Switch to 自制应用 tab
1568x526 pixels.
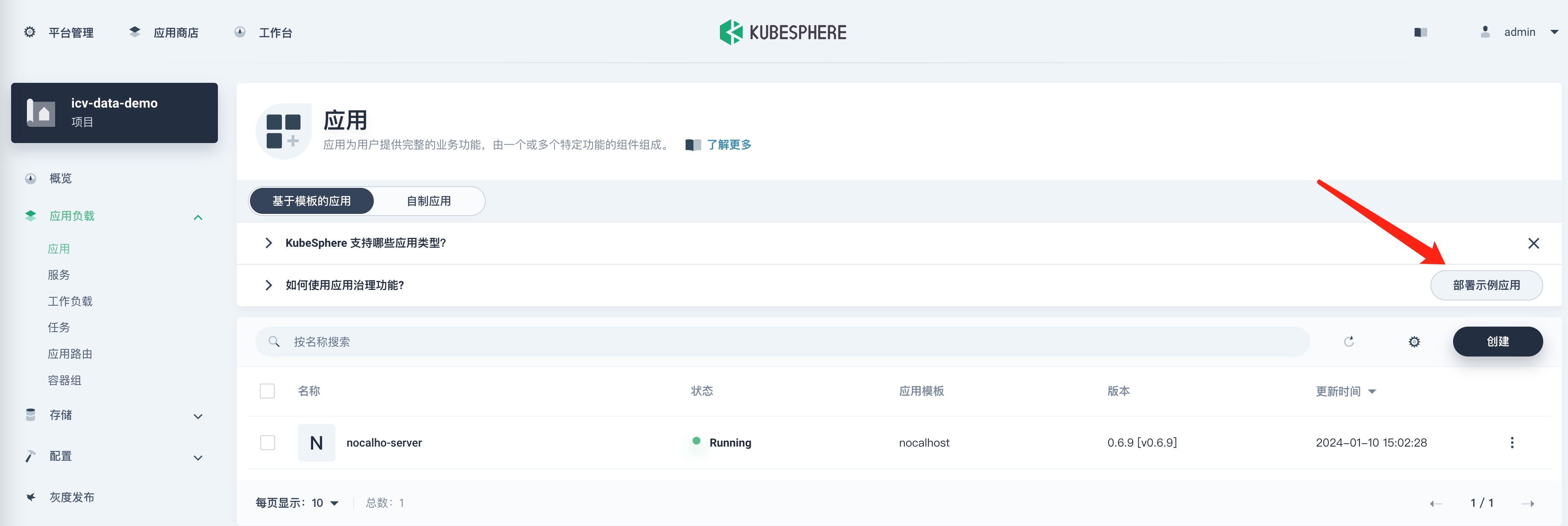[429, 201]
